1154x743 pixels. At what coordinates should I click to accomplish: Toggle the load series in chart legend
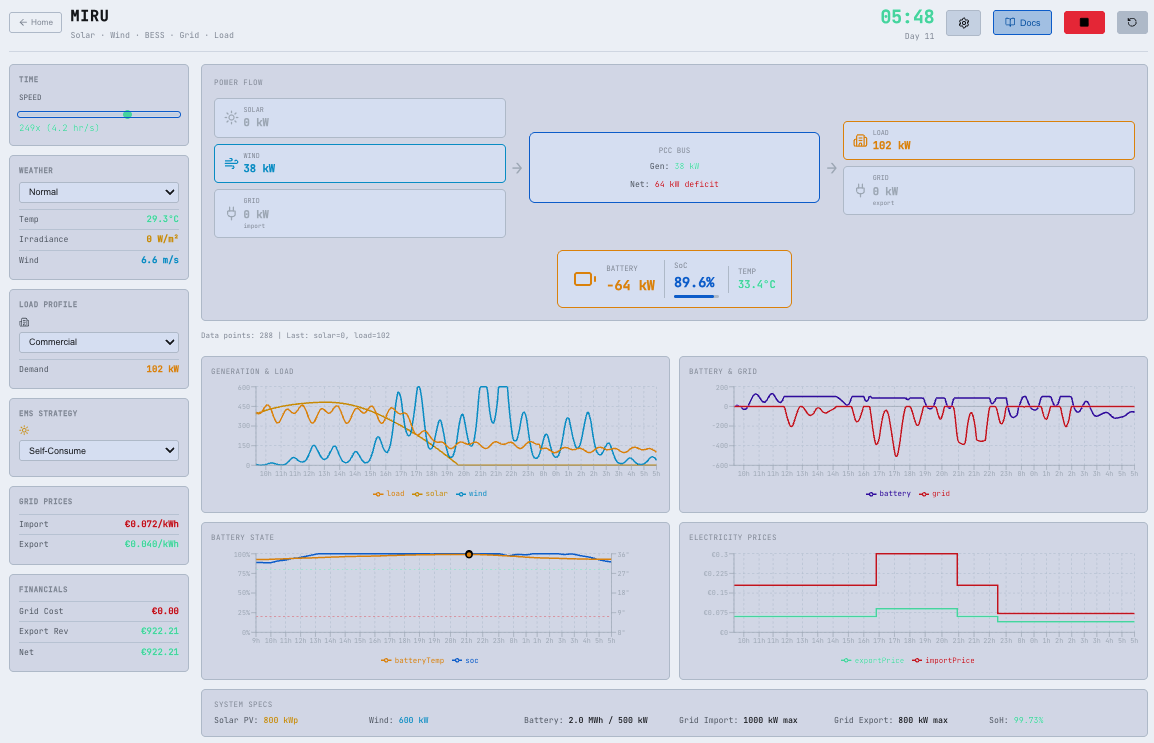coord(389,494)
